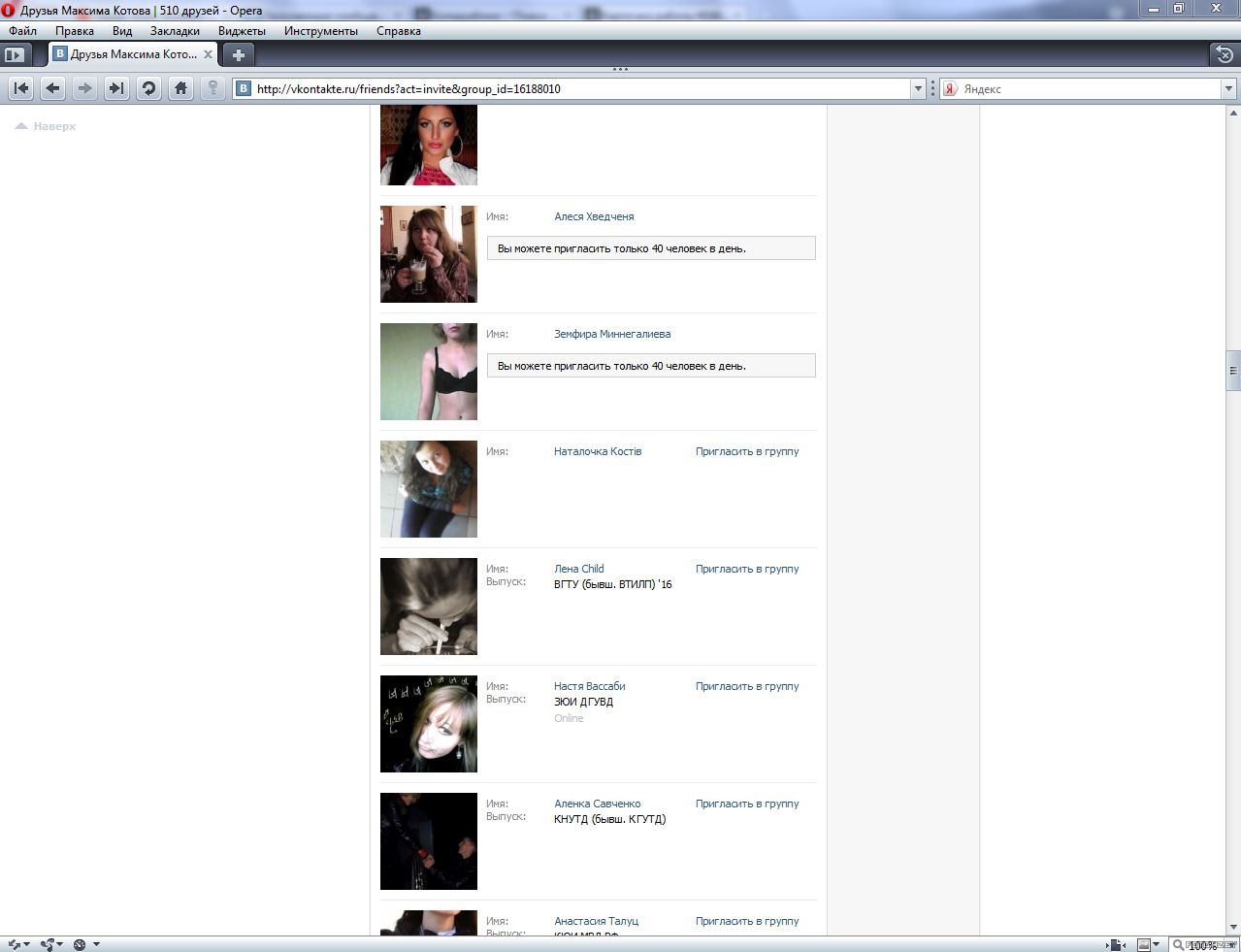This screenshot has height=952, width=1241.
Task: Click the ВГТУ (бывш. ВТИЛП) '16 text
Action: click(x=613, y=584)
